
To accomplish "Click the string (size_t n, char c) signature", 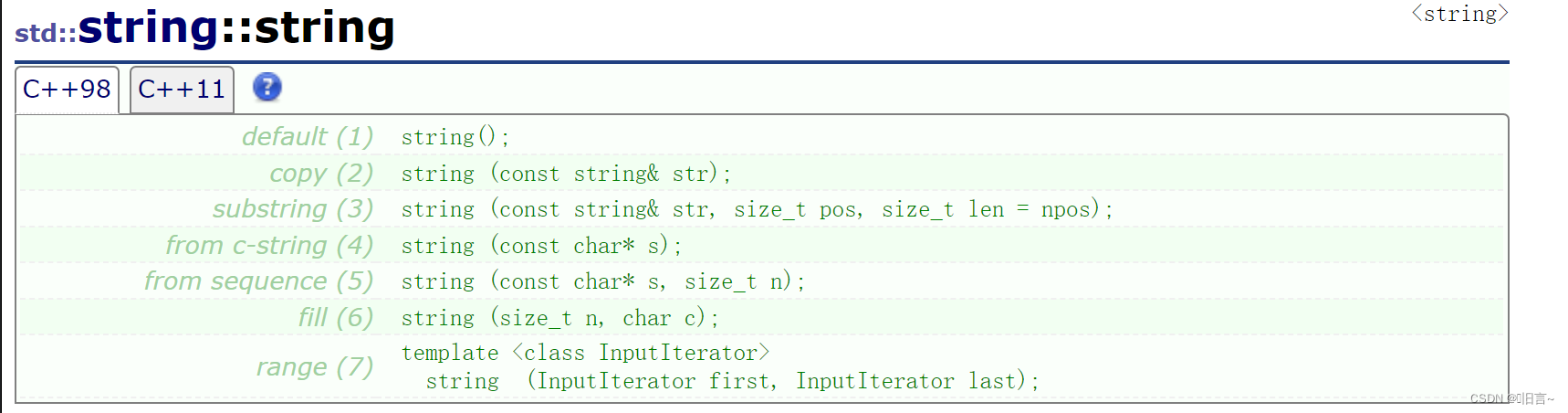I will pos(560,318).
